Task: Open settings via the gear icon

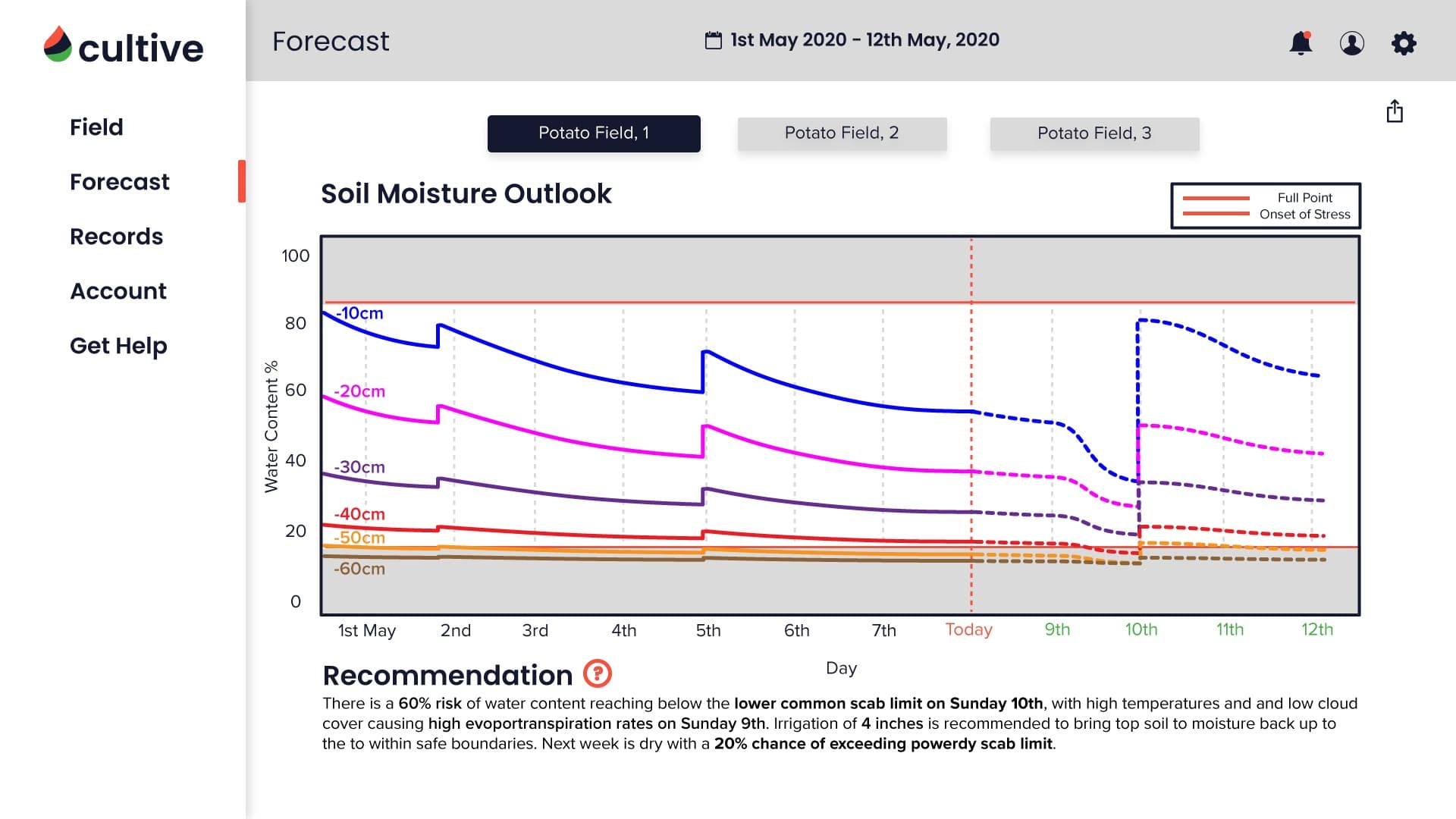Action: [1404, 43]
